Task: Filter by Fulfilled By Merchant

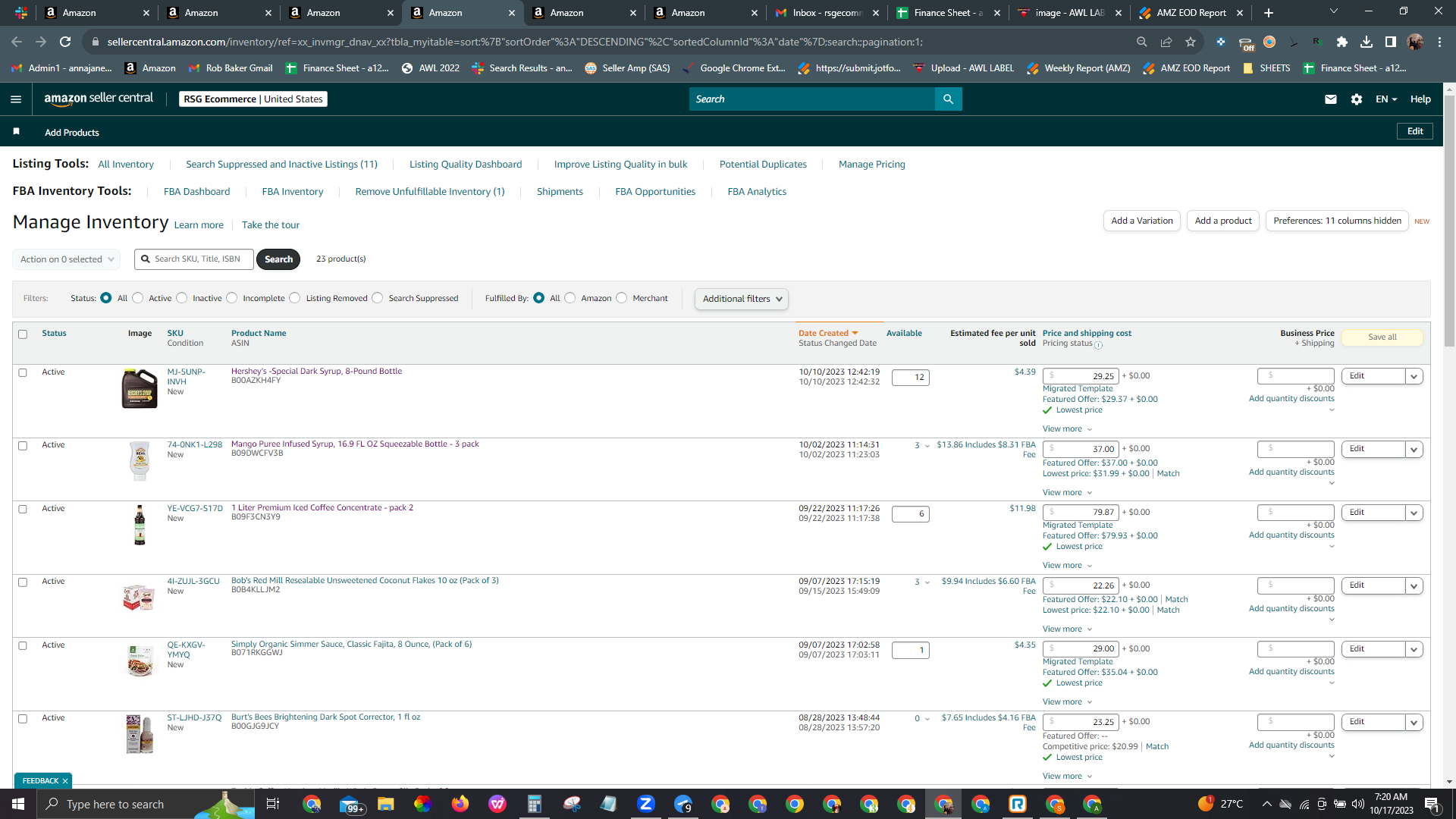Action: pyautogui.click(x=622, y=298)
